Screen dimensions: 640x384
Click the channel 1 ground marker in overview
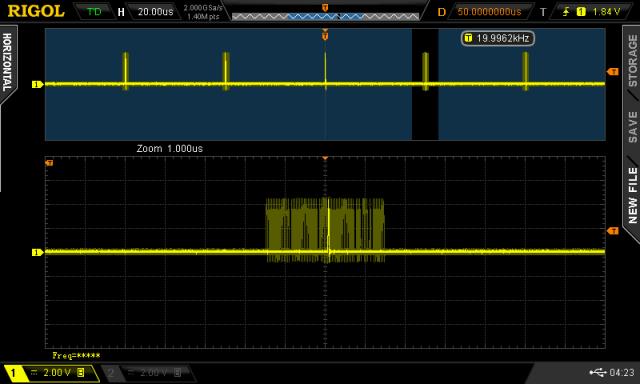point(37,84)
